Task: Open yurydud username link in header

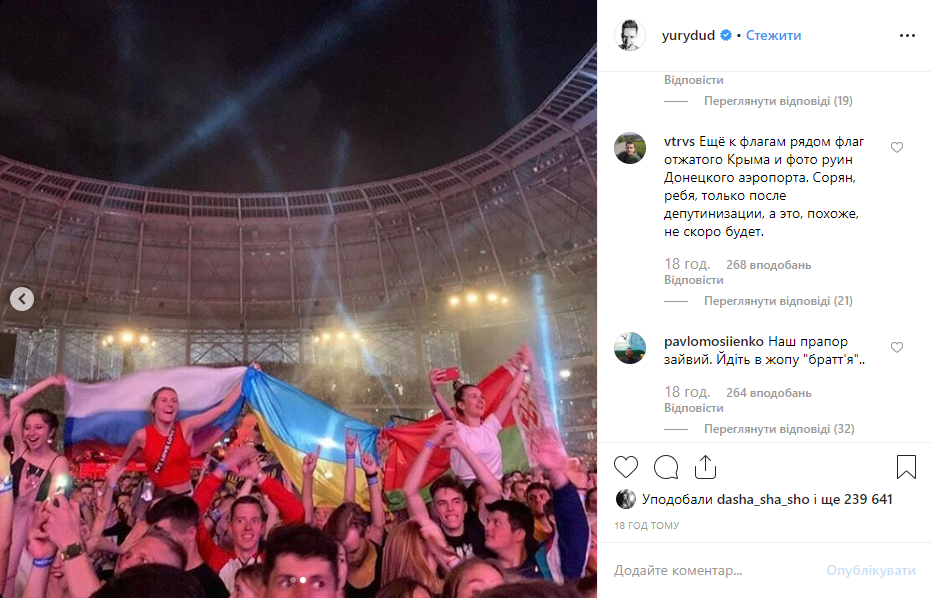Action: coord(688,36)
